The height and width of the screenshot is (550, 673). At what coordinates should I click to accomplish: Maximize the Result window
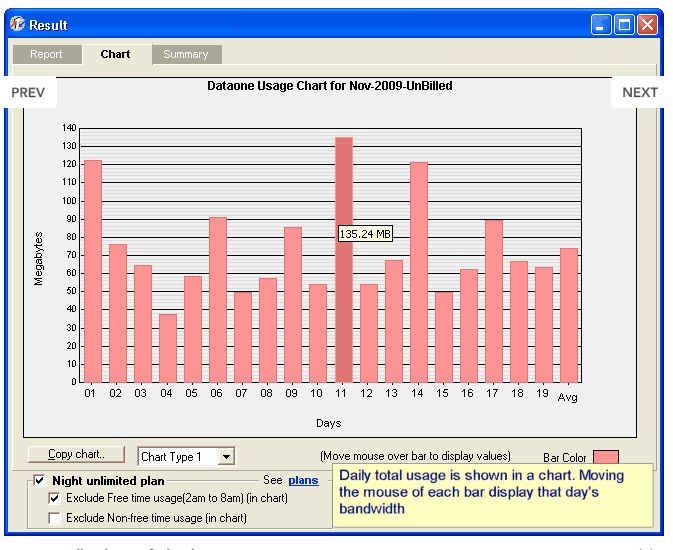pyautogui.click(x=624, y=24)
